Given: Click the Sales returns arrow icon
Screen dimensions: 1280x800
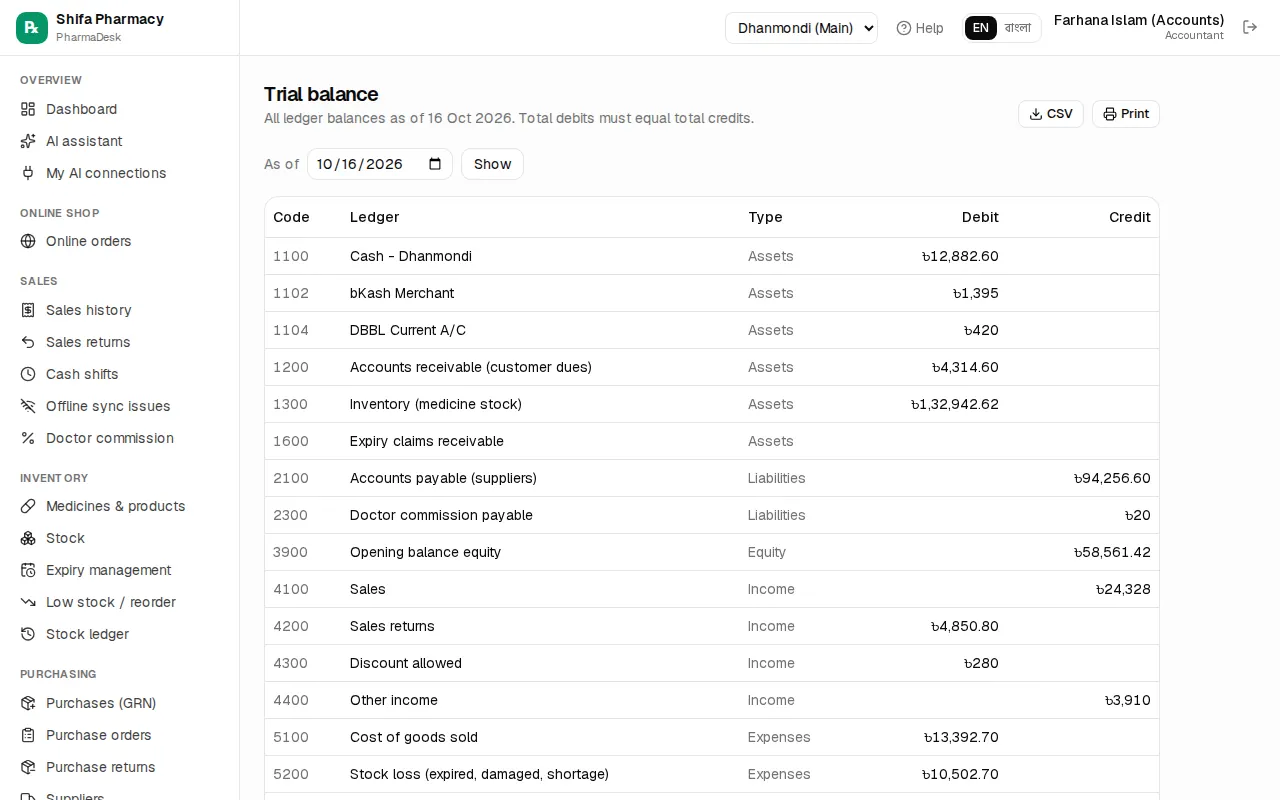Looking at the screenshot, I should pos(28,342).
